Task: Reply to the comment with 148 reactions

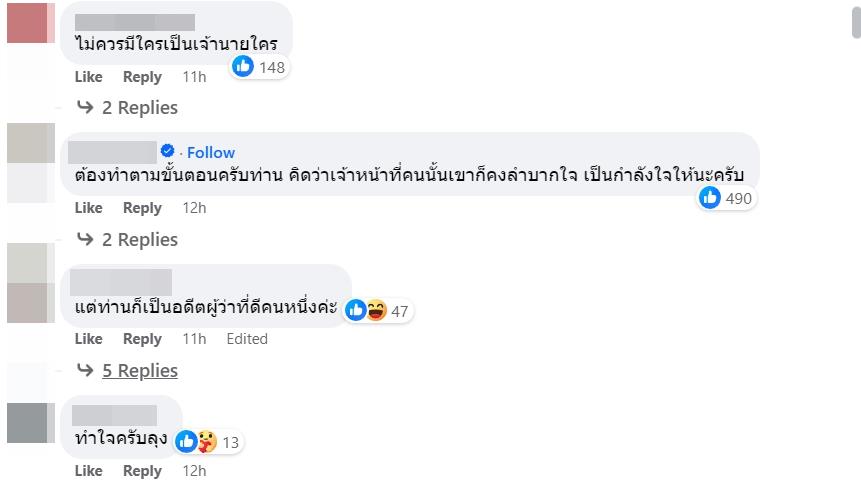Action: coord(142,77)
